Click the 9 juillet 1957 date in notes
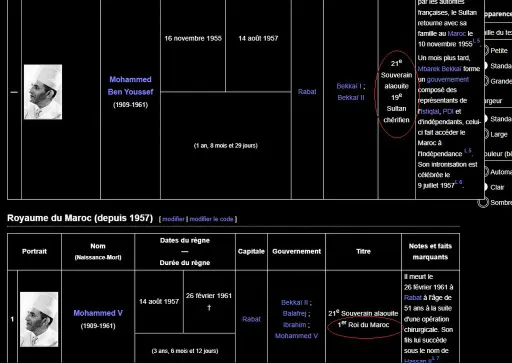This screenshot has height=363, width=512. (436, 186)
